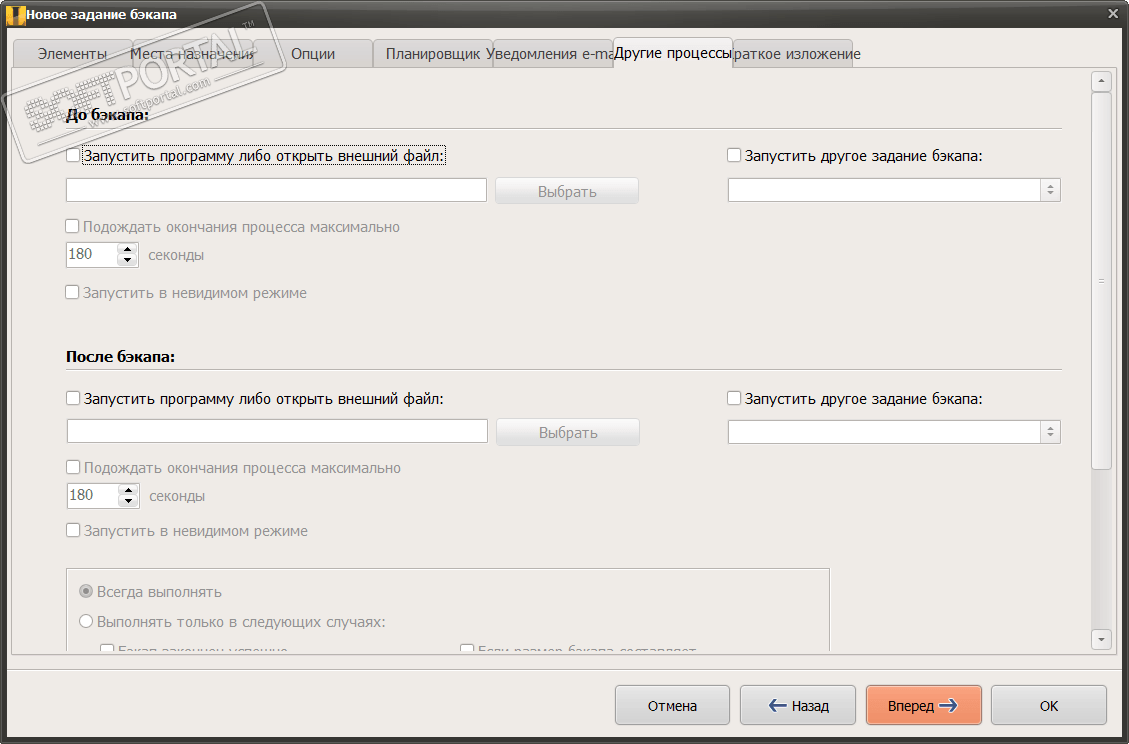Screen dimensions: 1129x744
Task: Toggle 'Запустить программу' checkbox under После бэкапа
Action: (x=73, y=398)
